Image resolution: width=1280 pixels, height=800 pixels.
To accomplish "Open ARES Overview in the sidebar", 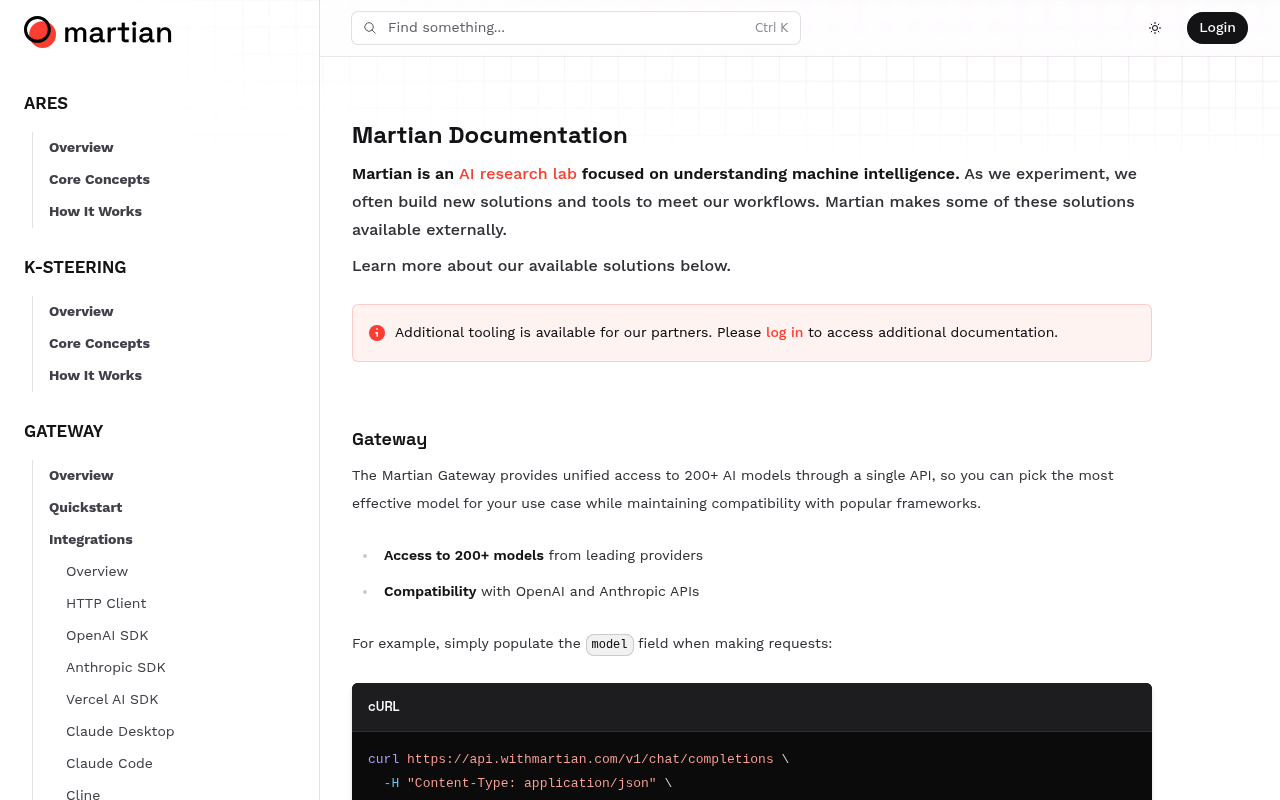I will [x=81, y=148].
